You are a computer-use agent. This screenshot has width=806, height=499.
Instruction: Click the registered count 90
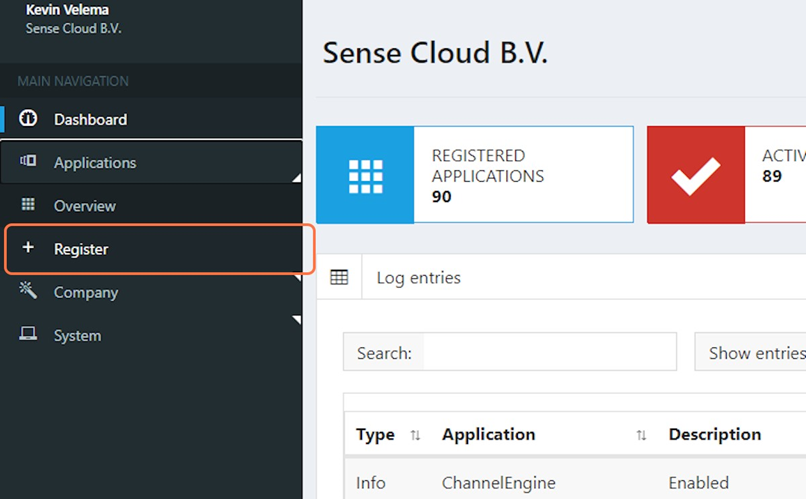point(442,196)
